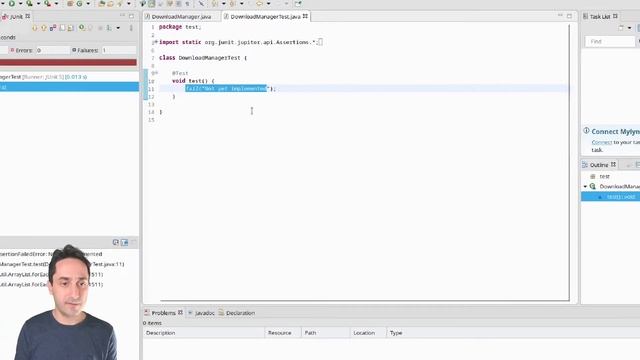Image resolution: width=640 pixels, height=360 pixels.
Task: Click the Failures count field
Action: 118,50
